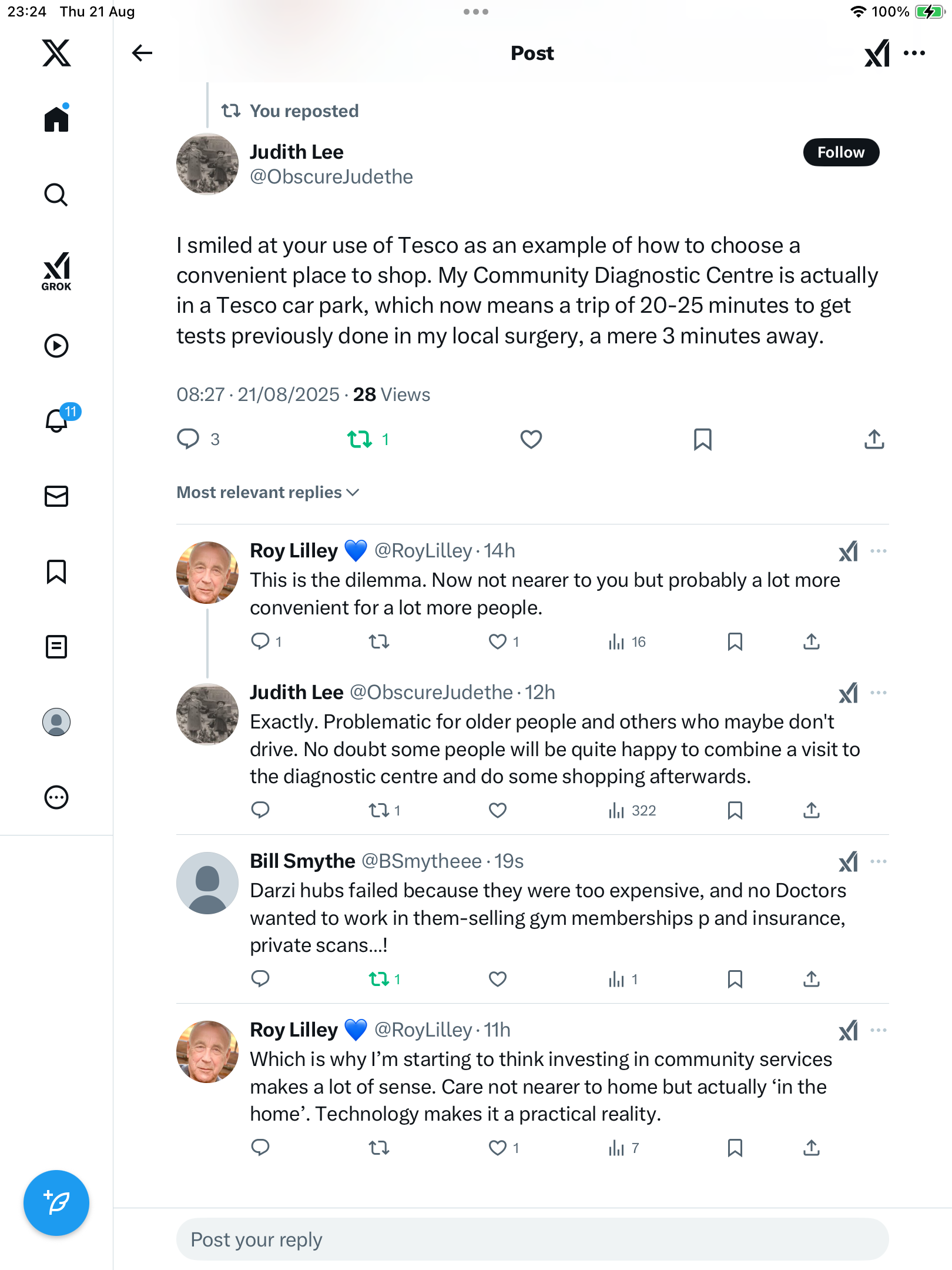Image resolution: width=952 pixels, height=1270 pixels.
Task: Undo repost on Judith Lee's main post
Action: point(360,439)
